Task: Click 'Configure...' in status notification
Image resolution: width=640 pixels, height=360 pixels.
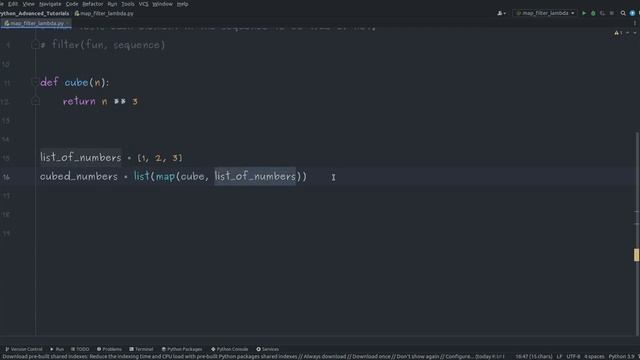Action: pyautogui.click(x=459, y=357)
